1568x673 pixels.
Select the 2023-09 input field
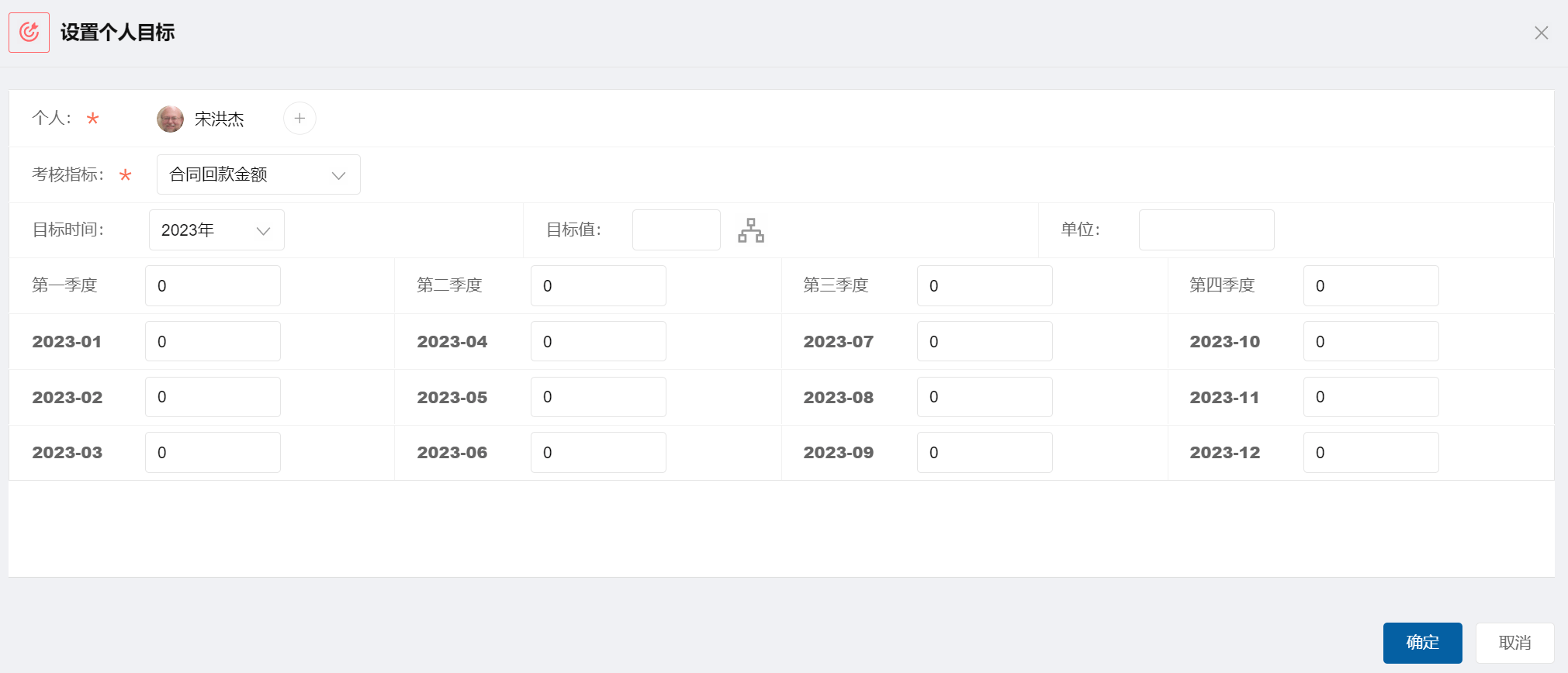984,453
